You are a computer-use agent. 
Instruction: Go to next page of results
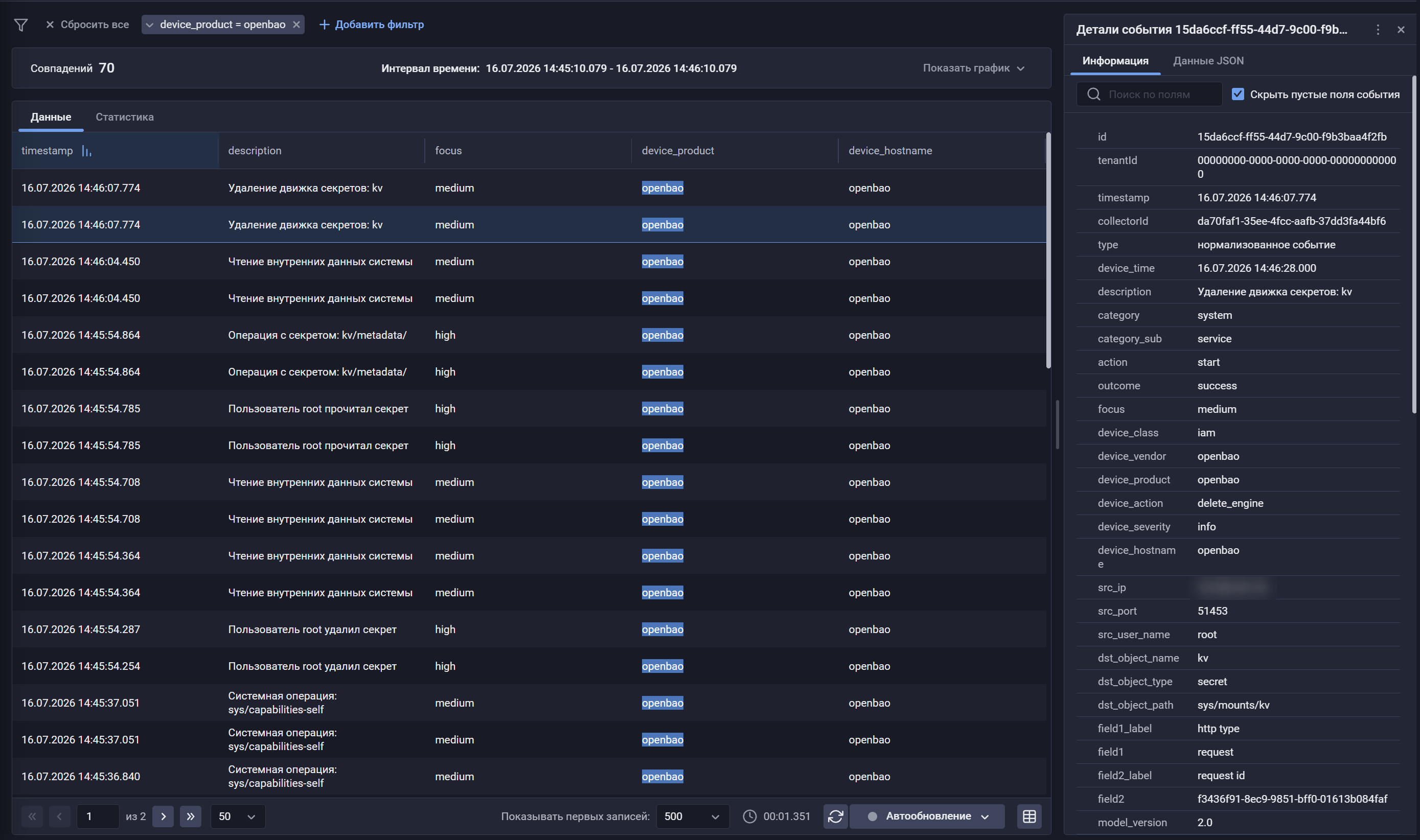point(163,816)
